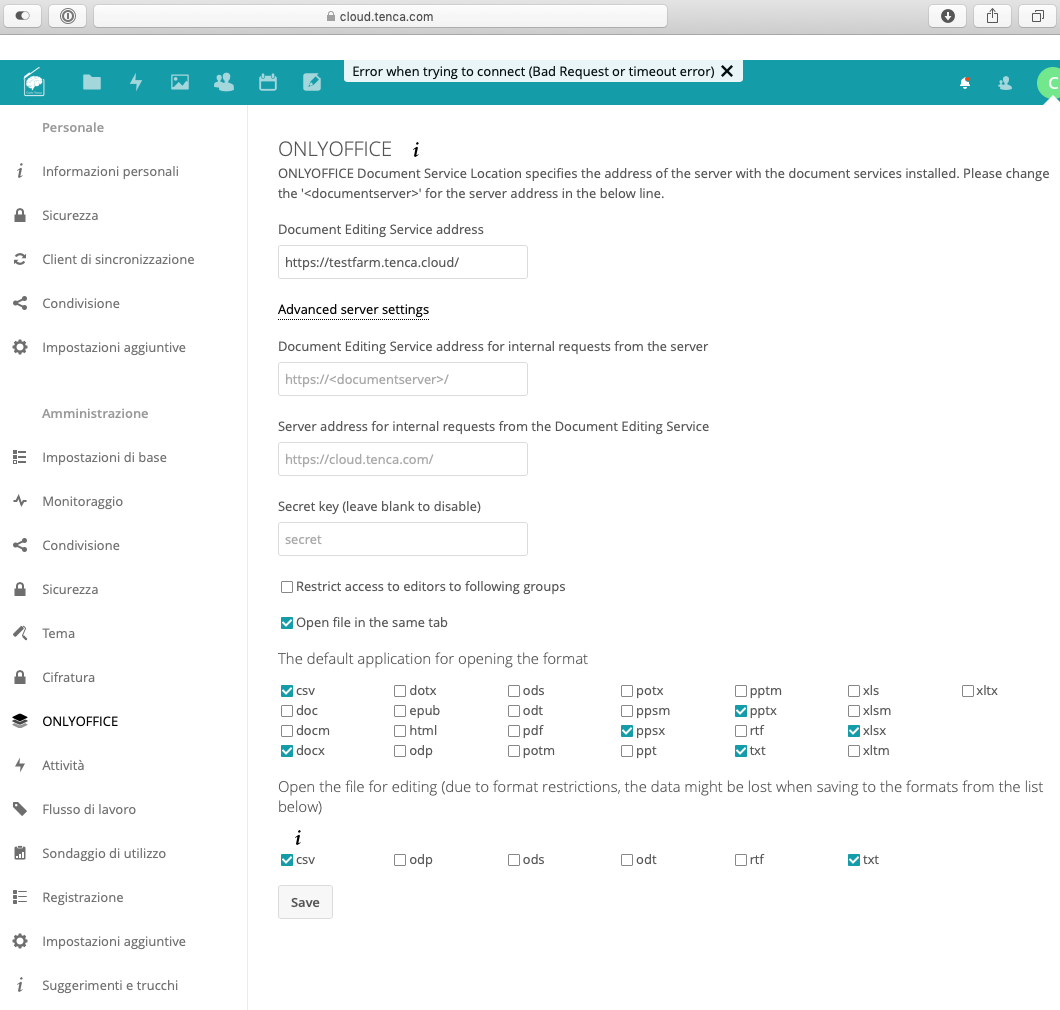Open the Contacts app icon

[x=224, y=82]
